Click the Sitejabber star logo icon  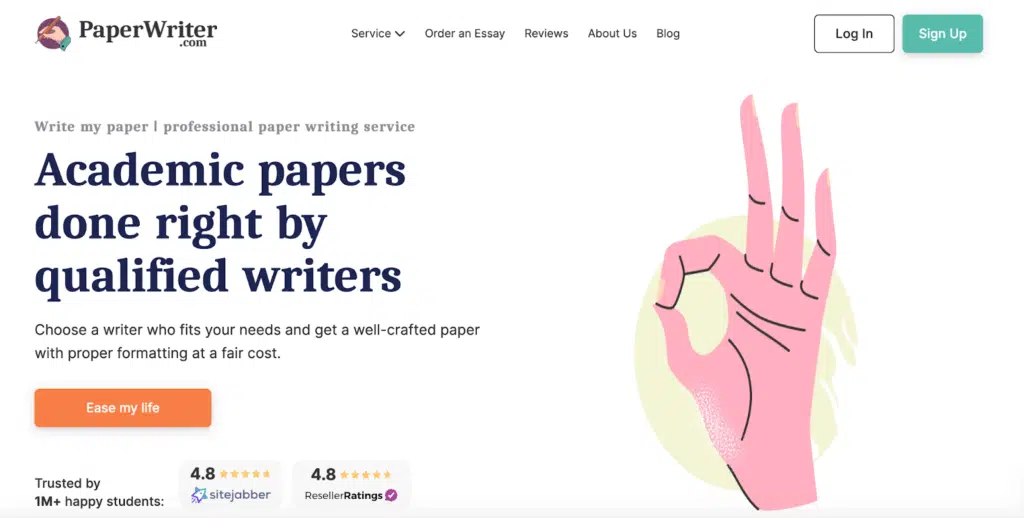pyautogui.click(x=199, y=495)
